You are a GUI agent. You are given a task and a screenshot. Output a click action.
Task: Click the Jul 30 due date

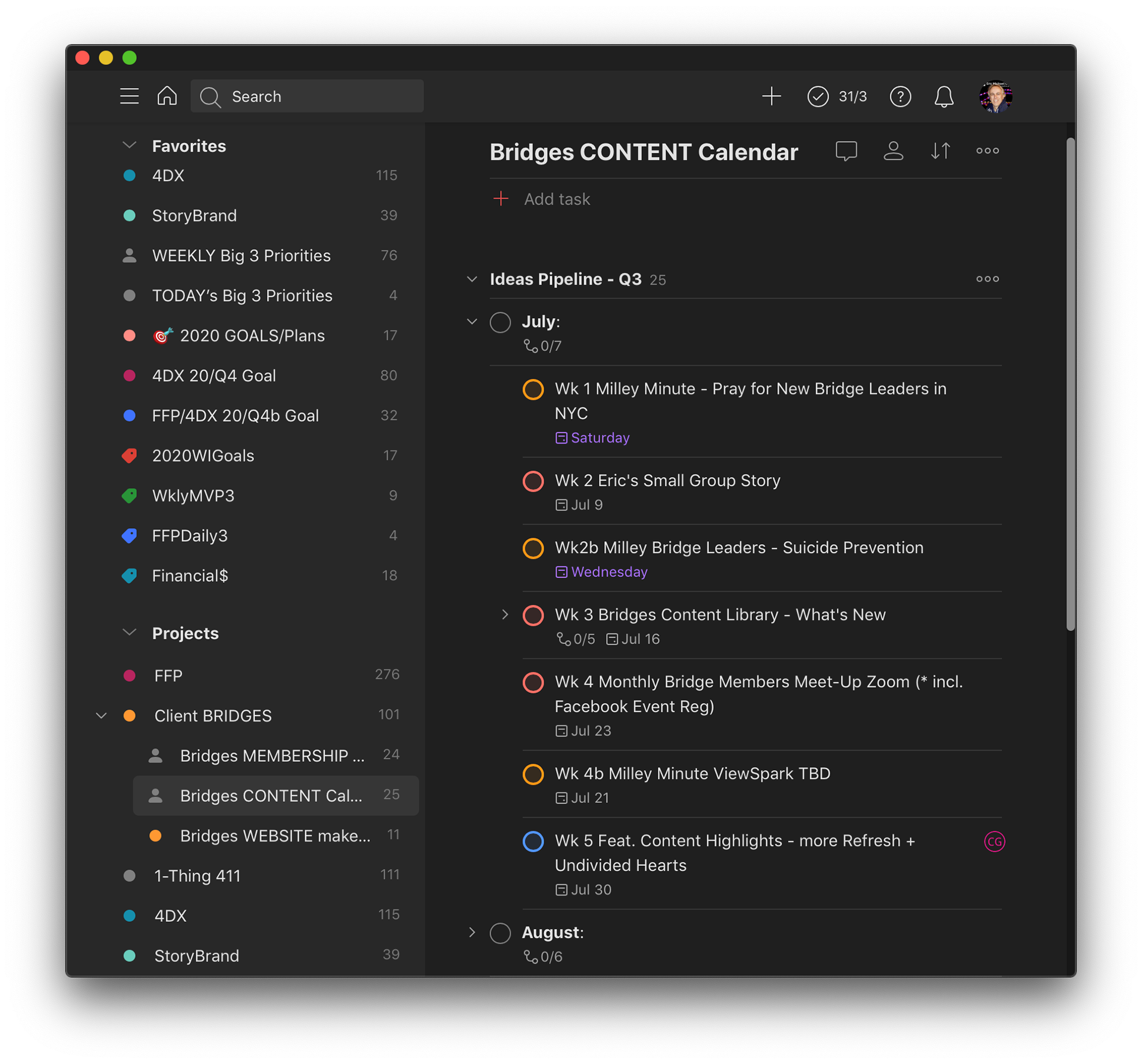[583, 889]
